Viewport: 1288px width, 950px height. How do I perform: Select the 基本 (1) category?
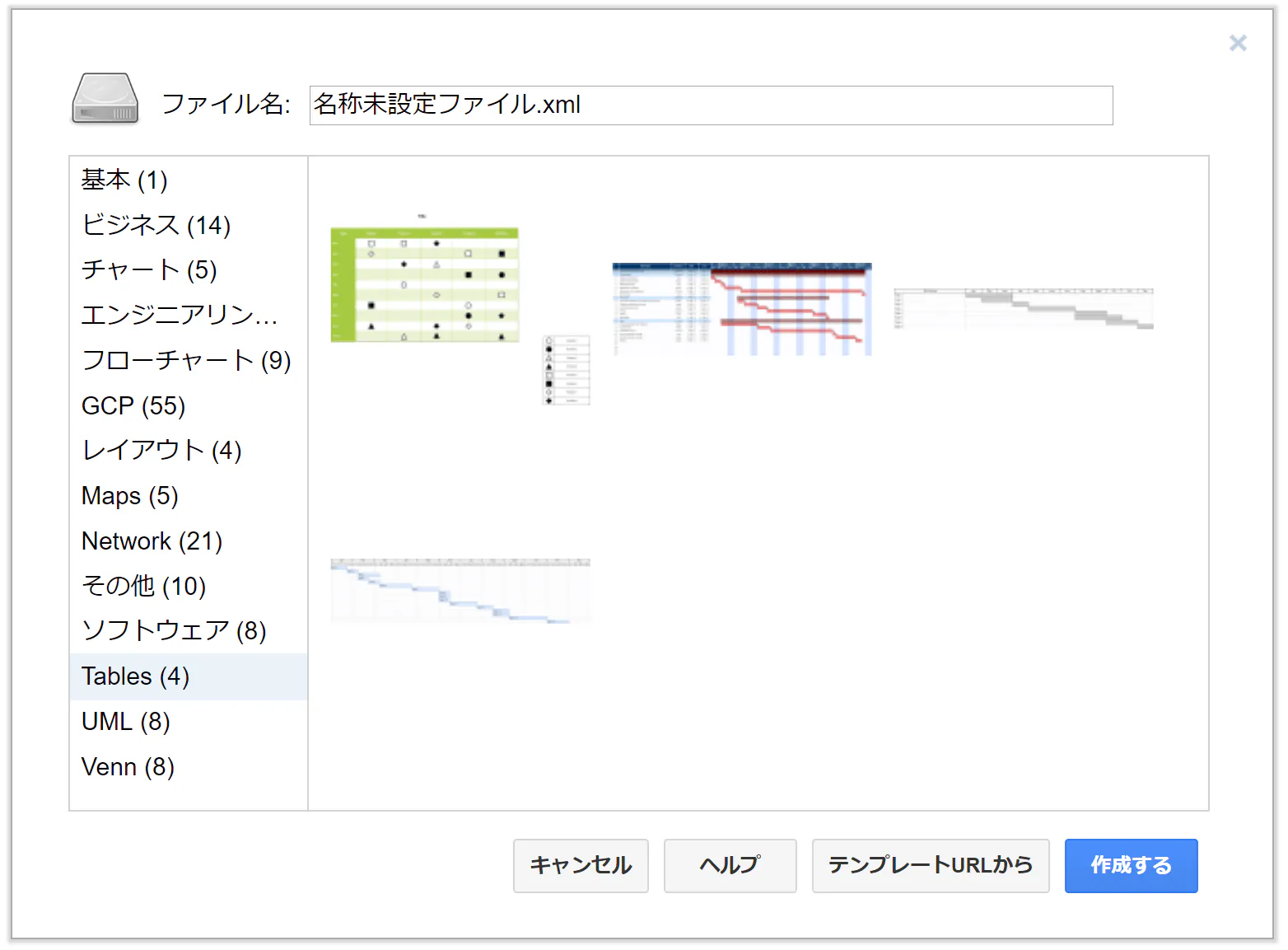pyautogui.click(x=189, y=180)
